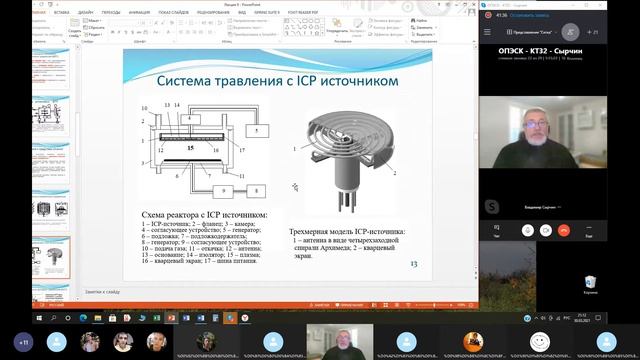Toggle the Примечания comments button in status bar
This screenshot has width=640, height=360.
(349, 305)
